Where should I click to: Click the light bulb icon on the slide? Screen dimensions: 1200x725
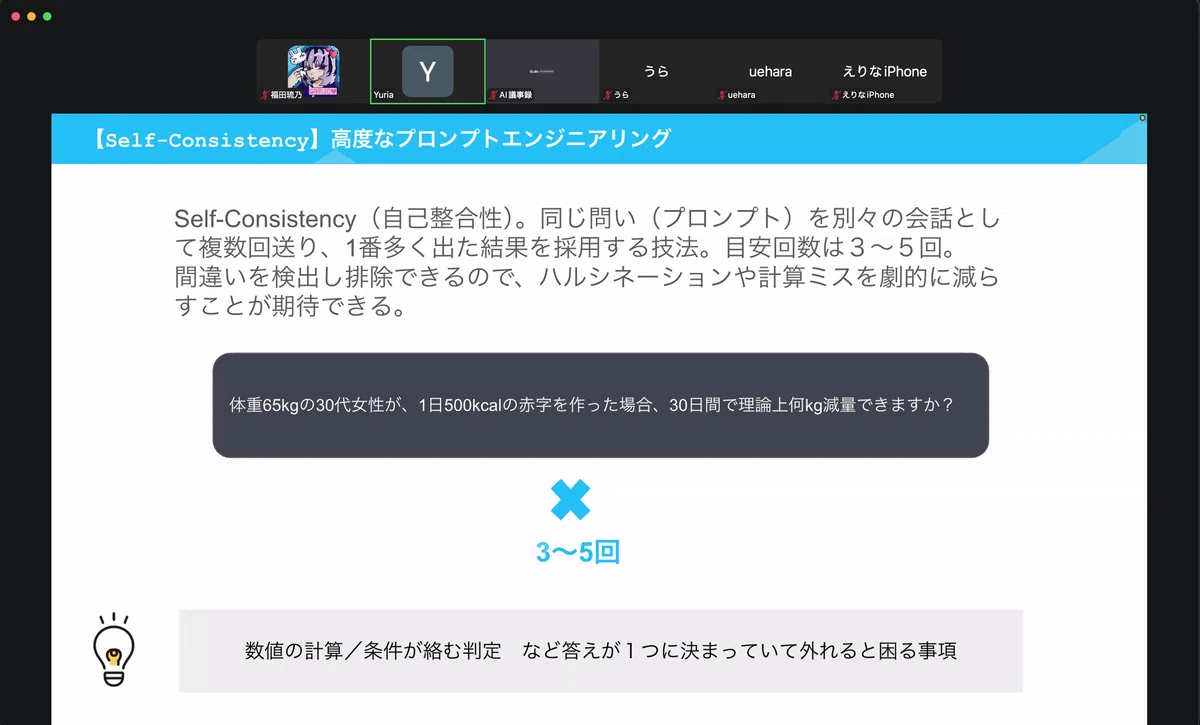click(x=114, y=649)
